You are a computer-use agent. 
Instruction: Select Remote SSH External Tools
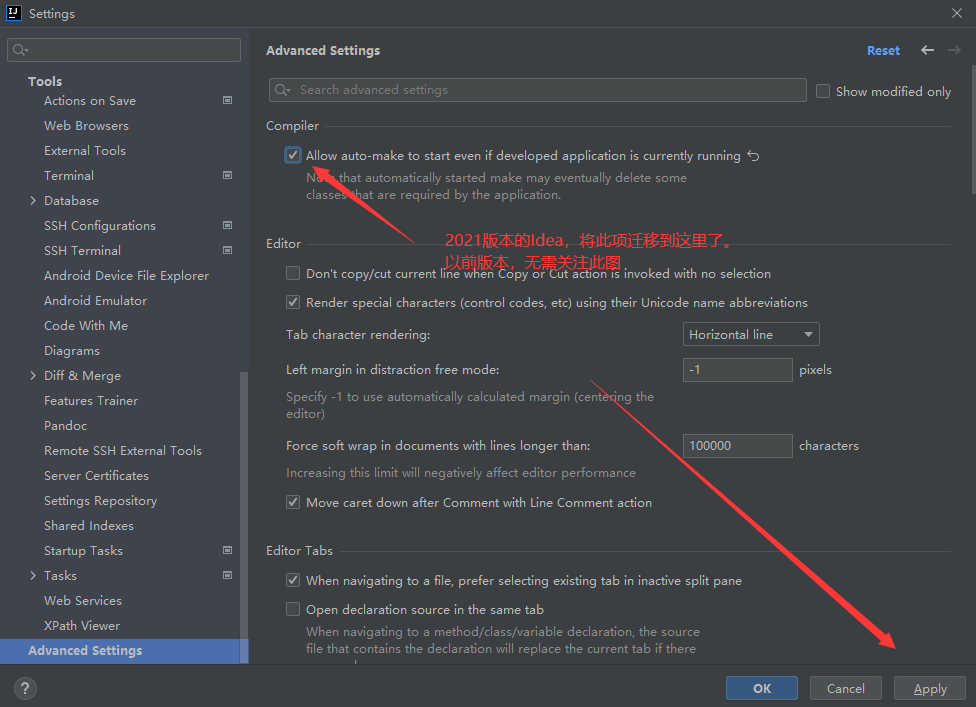point(123,451)
